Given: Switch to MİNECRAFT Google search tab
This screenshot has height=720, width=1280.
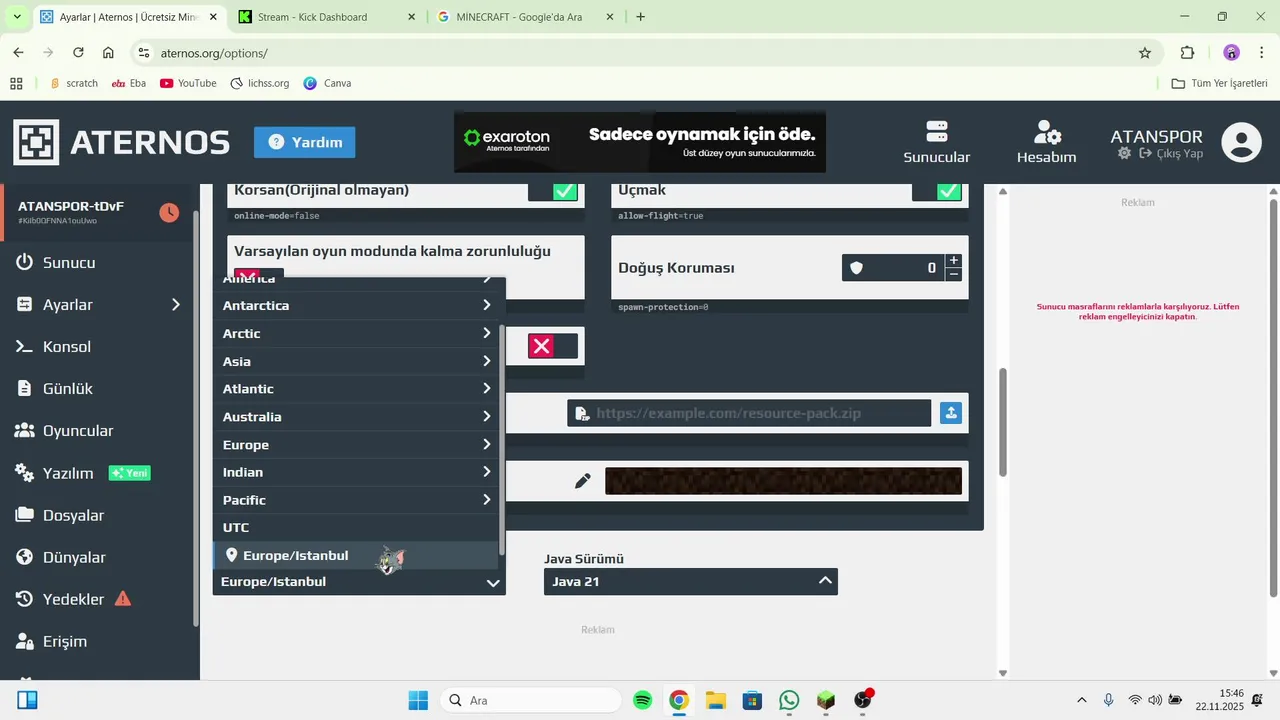Looking at the screenshot, I should 525,17.
